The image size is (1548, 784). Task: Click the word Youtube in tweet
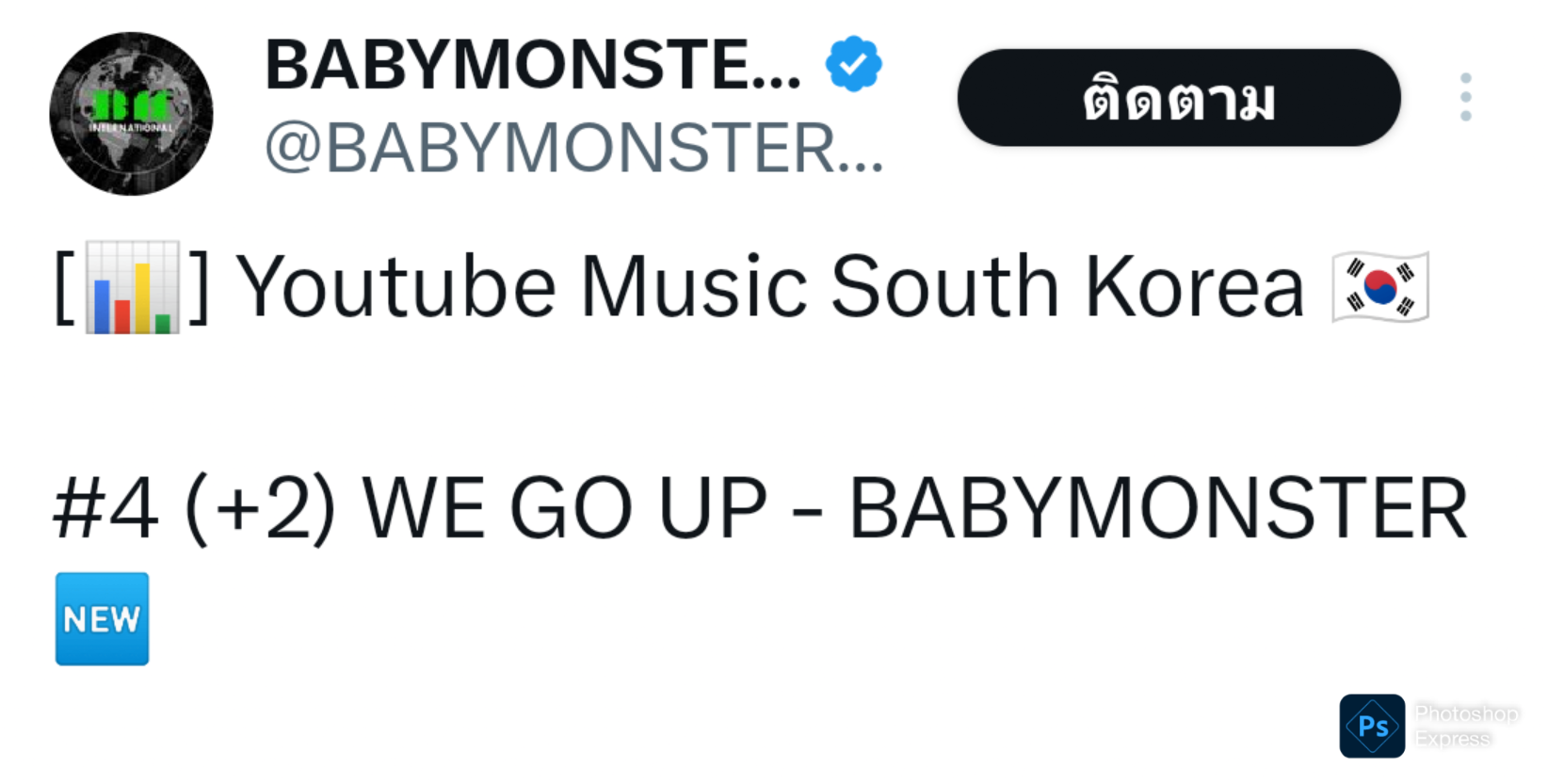pyautogui.click(x=395, y=287)
